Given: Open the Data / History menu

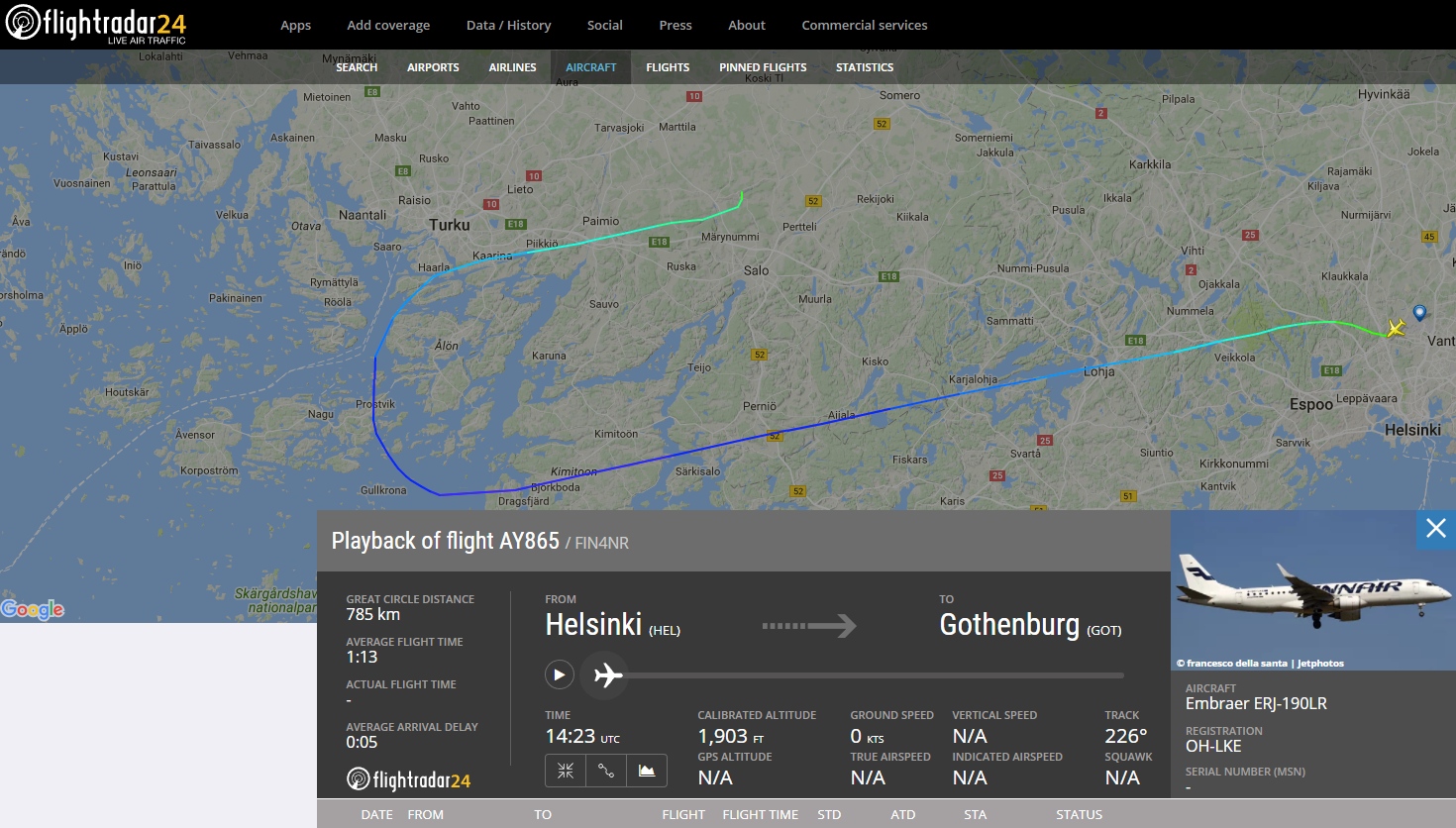Looking at the screenshot, I should (508, 26).
